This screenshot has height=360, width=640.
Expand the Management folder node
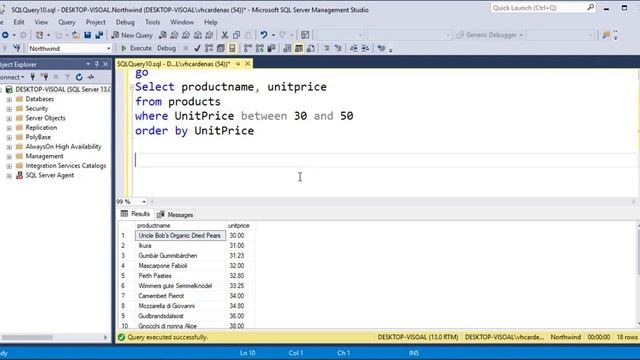9,156
